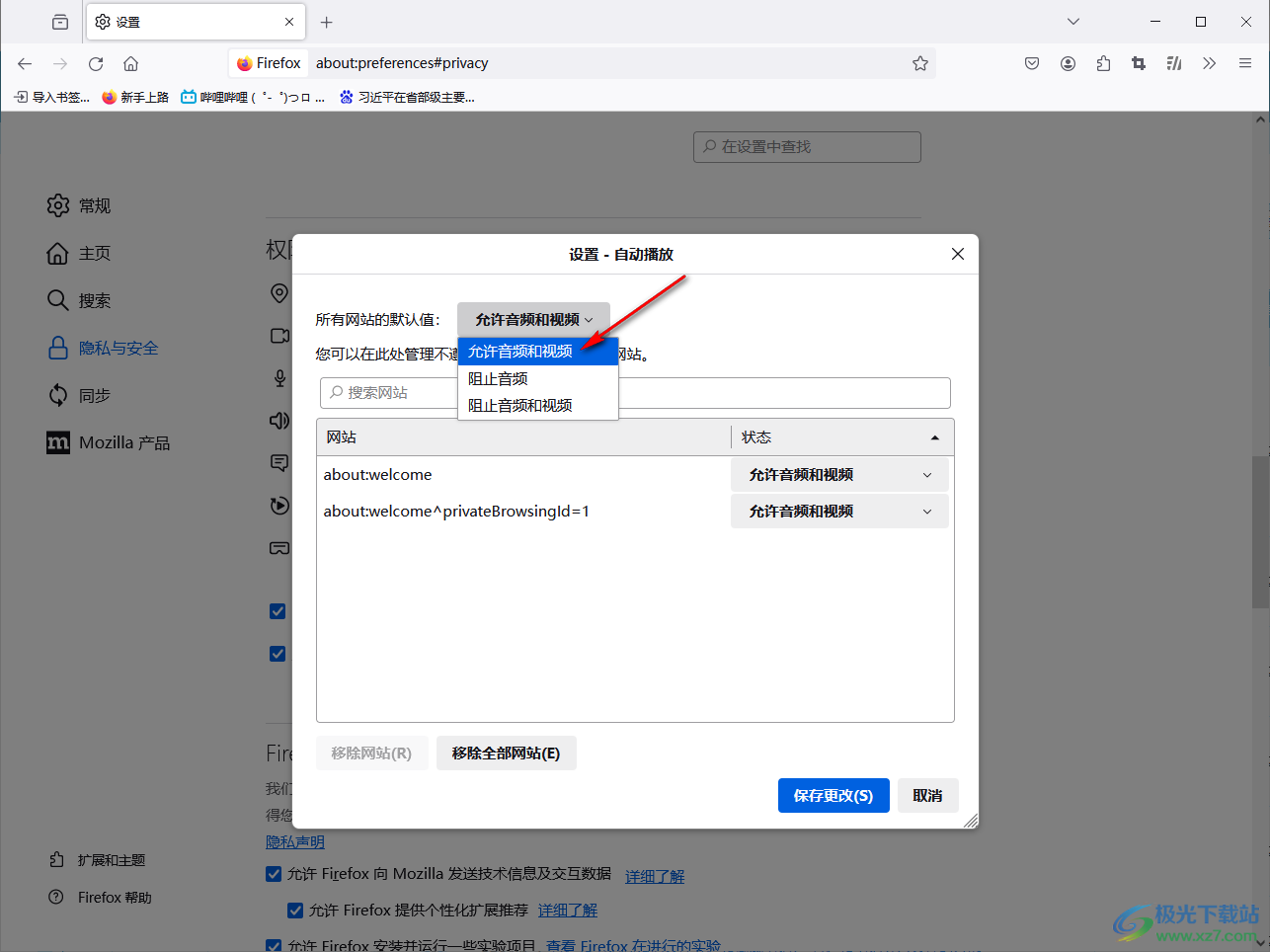Screen dimensions: 1270x952
Task: Select 阻止音频 option
Action: [538, 378]
